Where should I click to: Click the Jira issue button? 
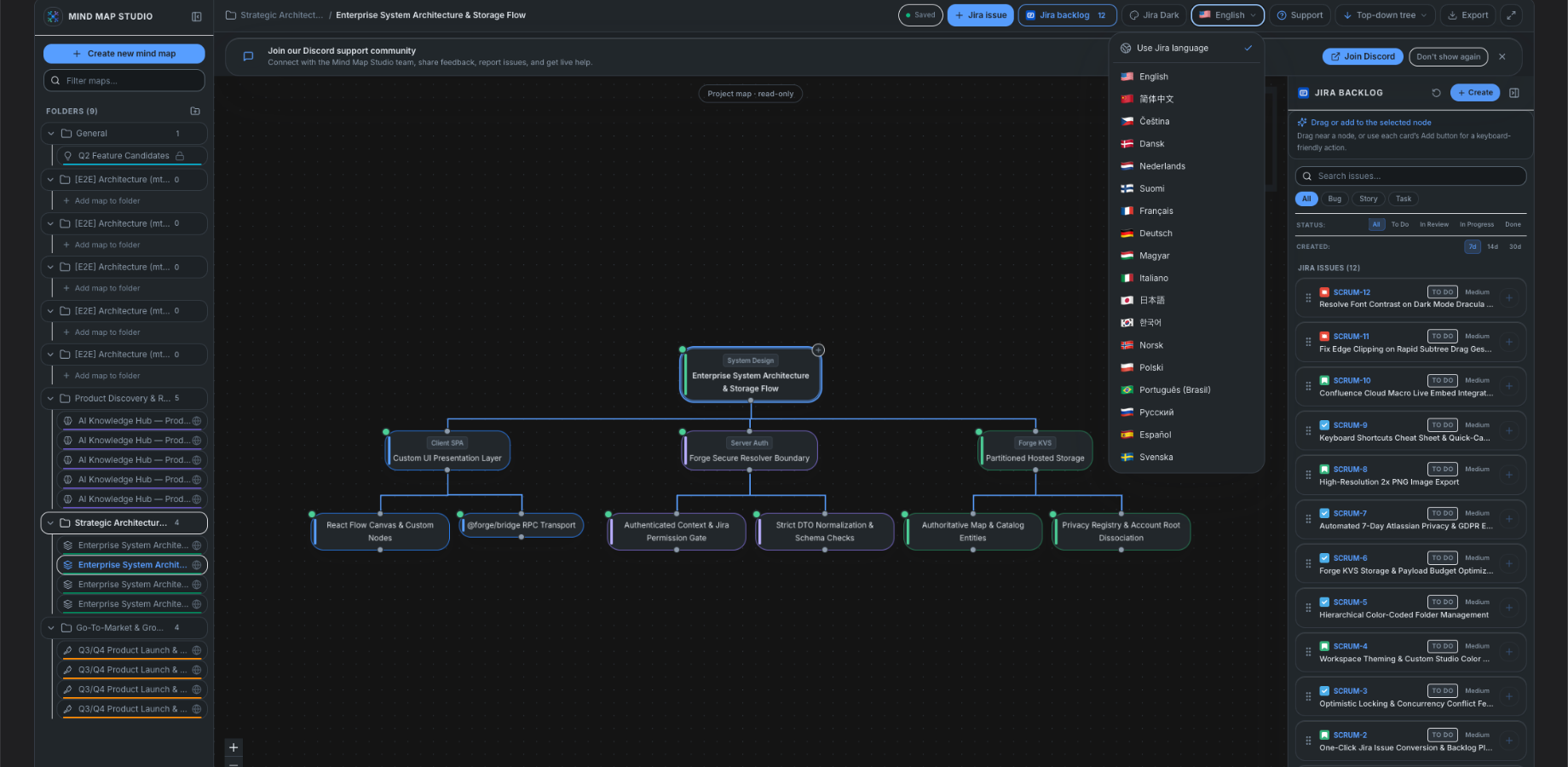981,15
